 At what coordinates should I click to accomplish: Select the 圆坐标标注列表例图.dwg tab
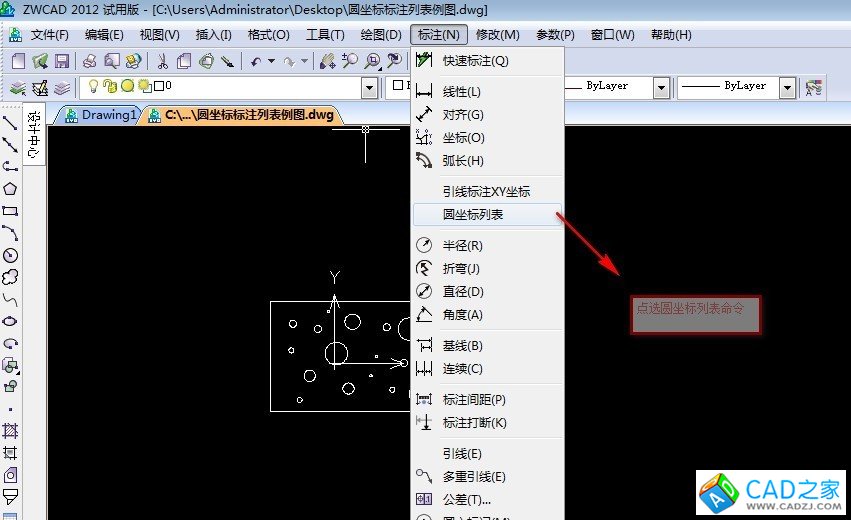[x=241, y=115]
